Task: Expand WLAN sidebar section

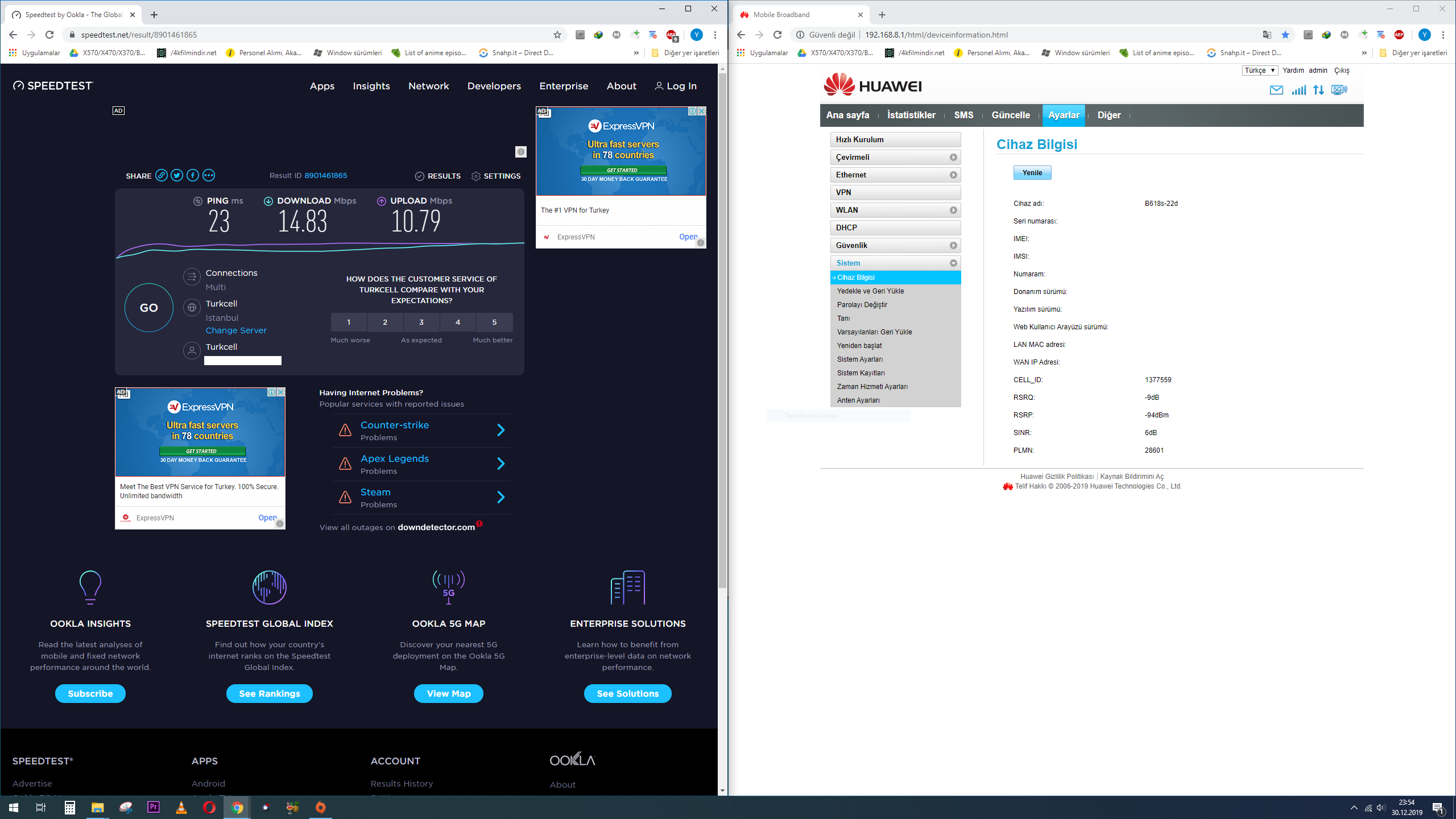Action: 895,210
